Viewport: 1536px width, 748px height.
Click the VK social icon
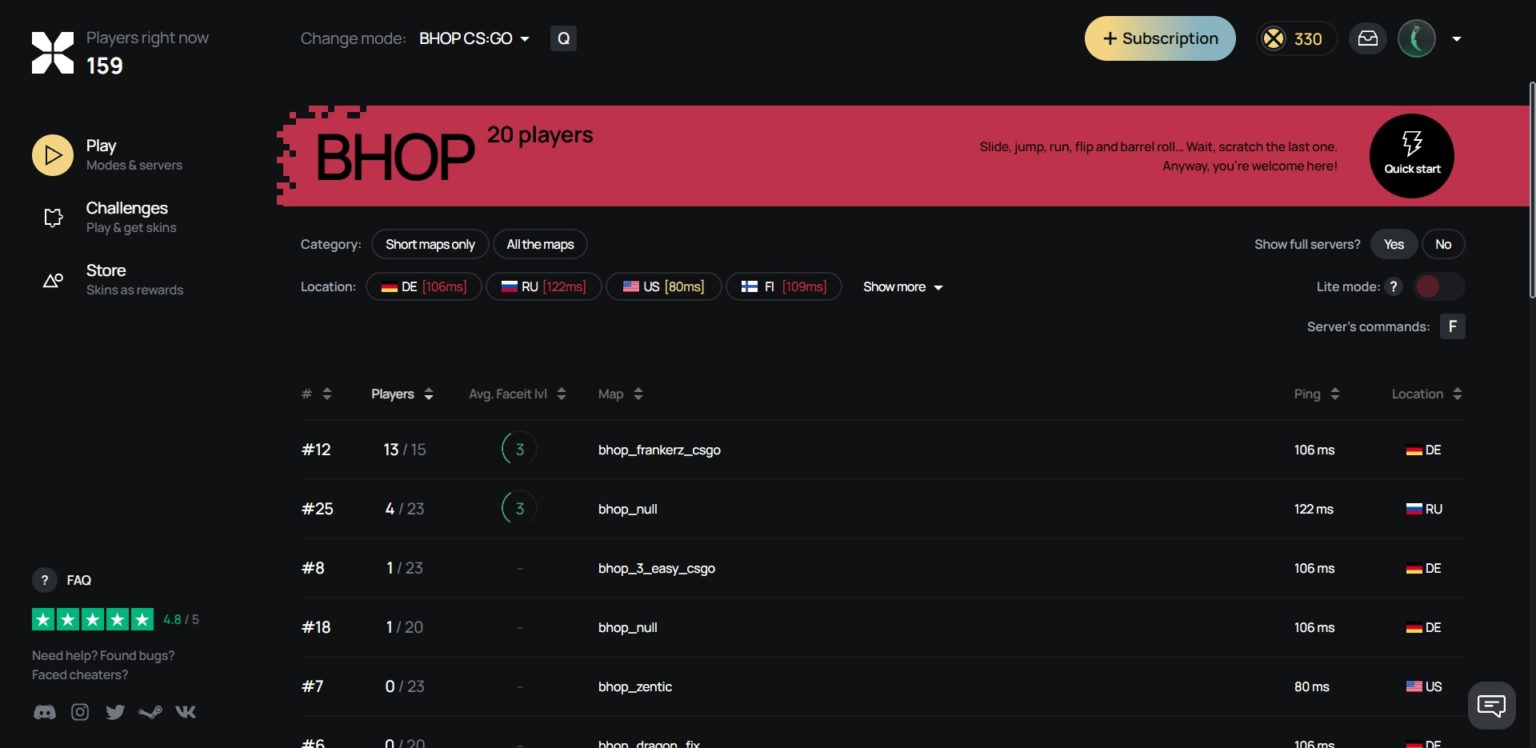pos(185,711)
